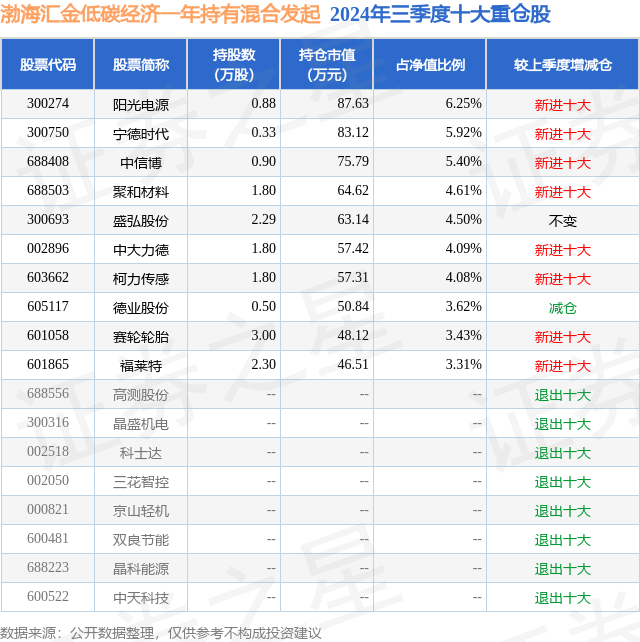Click 新进十大 status for 阳光电源
This screenshot has width=640, height=642.
point(563,105)
